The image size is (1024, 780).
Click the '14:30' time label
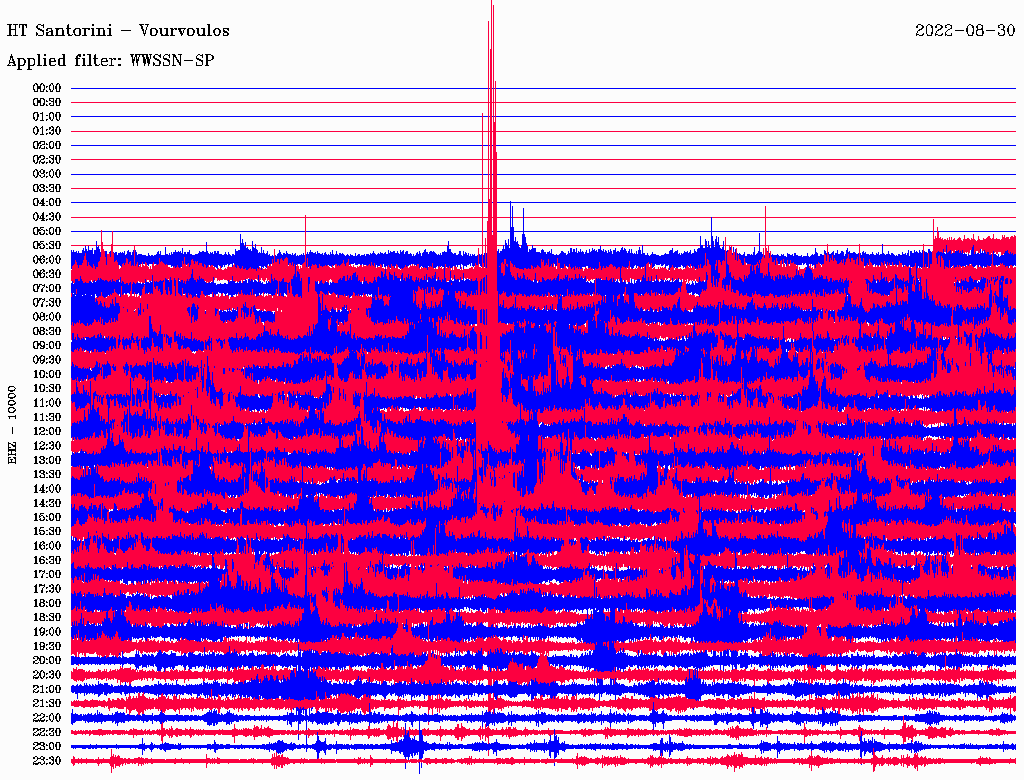pos(46,504)
